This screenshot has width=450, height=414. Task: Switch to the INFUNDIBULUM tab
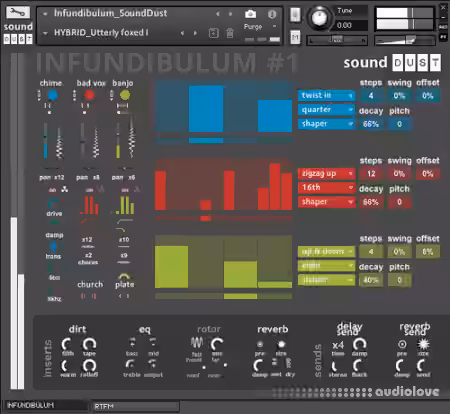45,405
